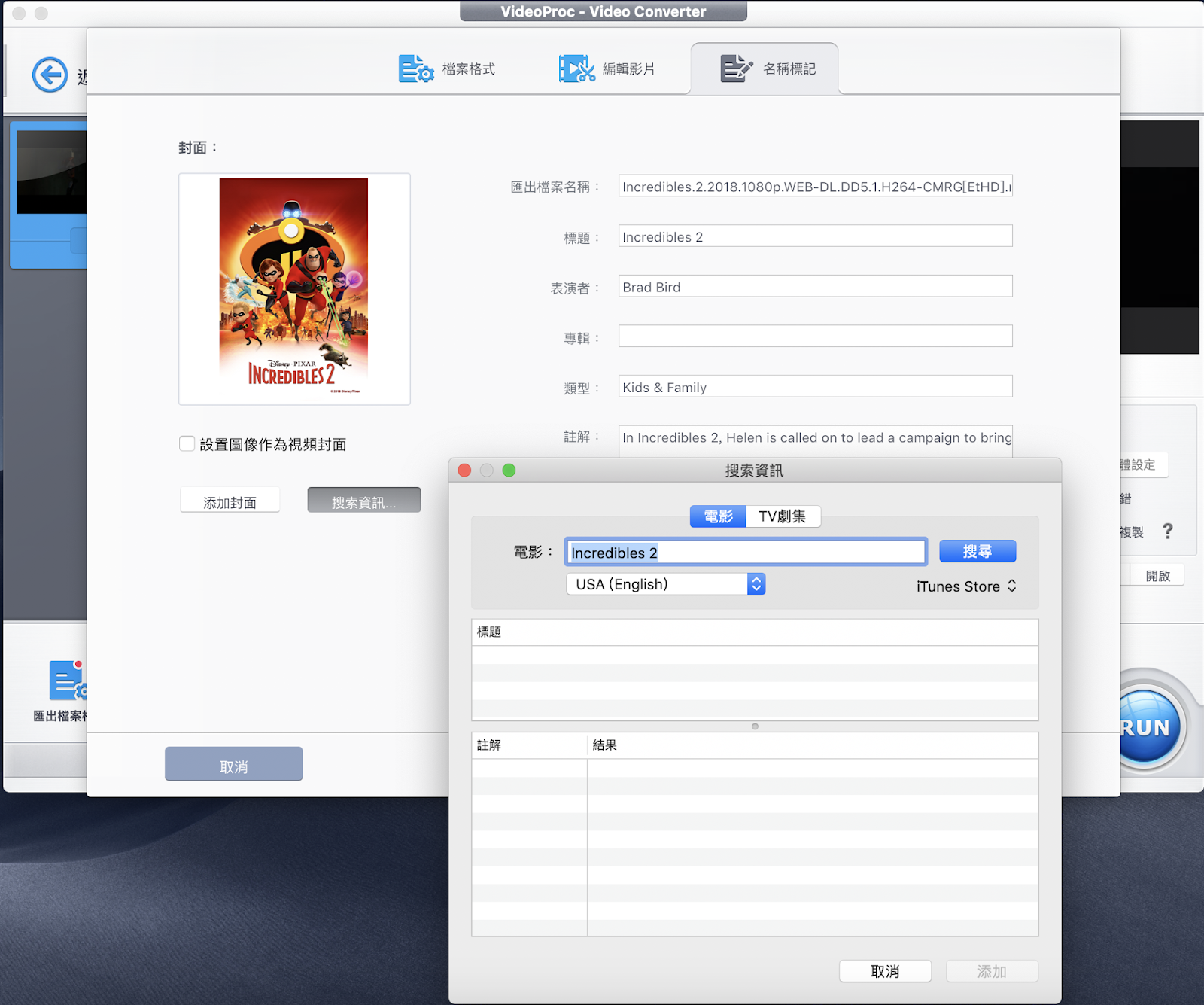The width and height of the screenshot is (1204, 1005).
Task: Click the 開啟 open button in background window
Action: point(1157,576)
